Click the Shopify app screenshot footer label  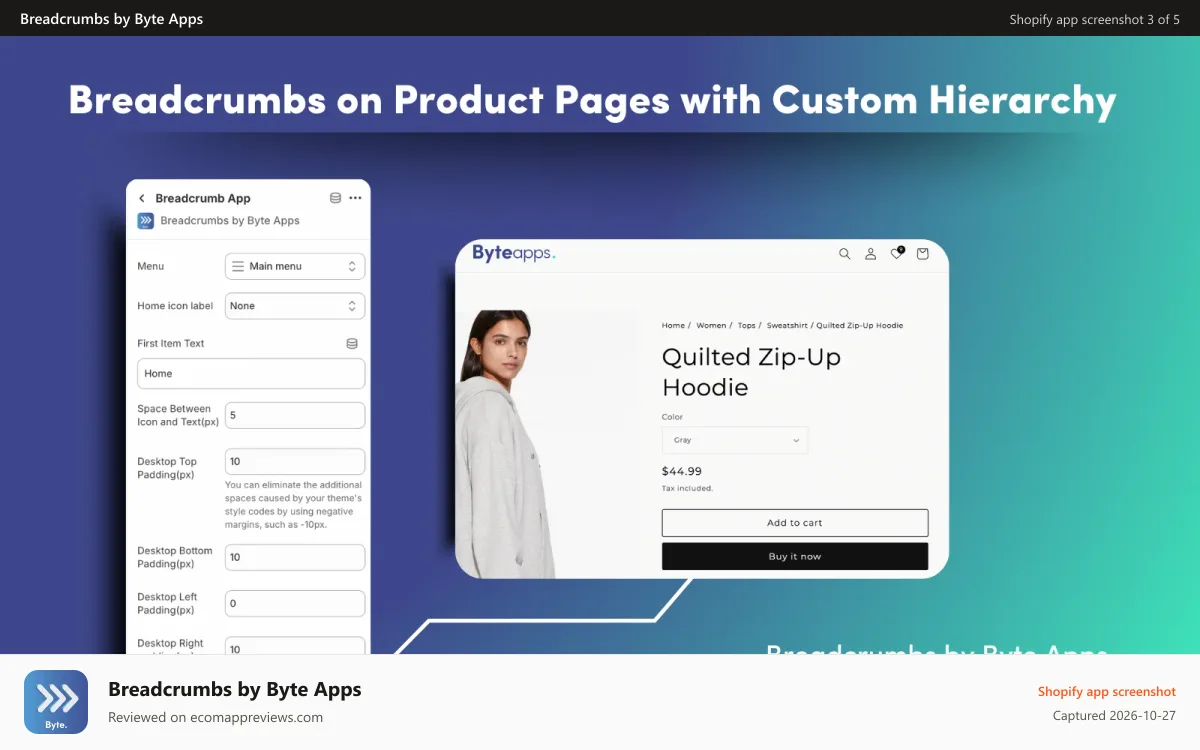(x=1107, y=691)
